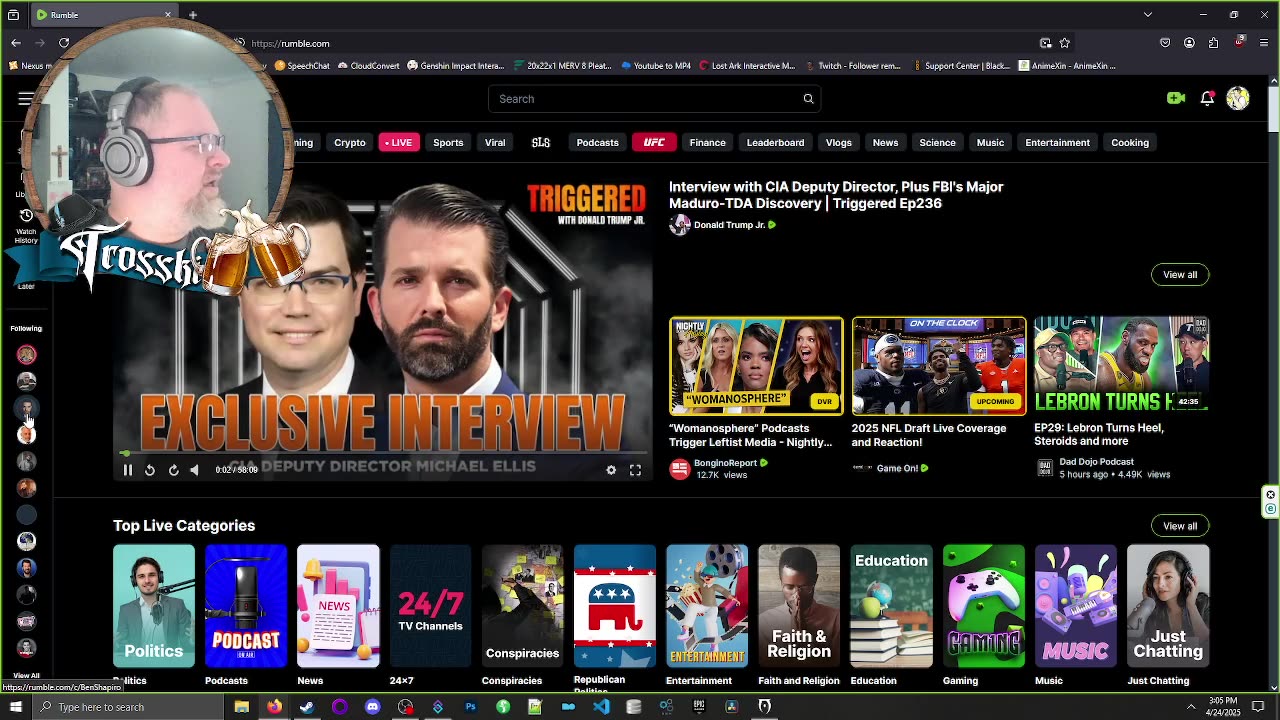
Task: Open the browser extensions puzzle icon
Action: coord(1213,43)
